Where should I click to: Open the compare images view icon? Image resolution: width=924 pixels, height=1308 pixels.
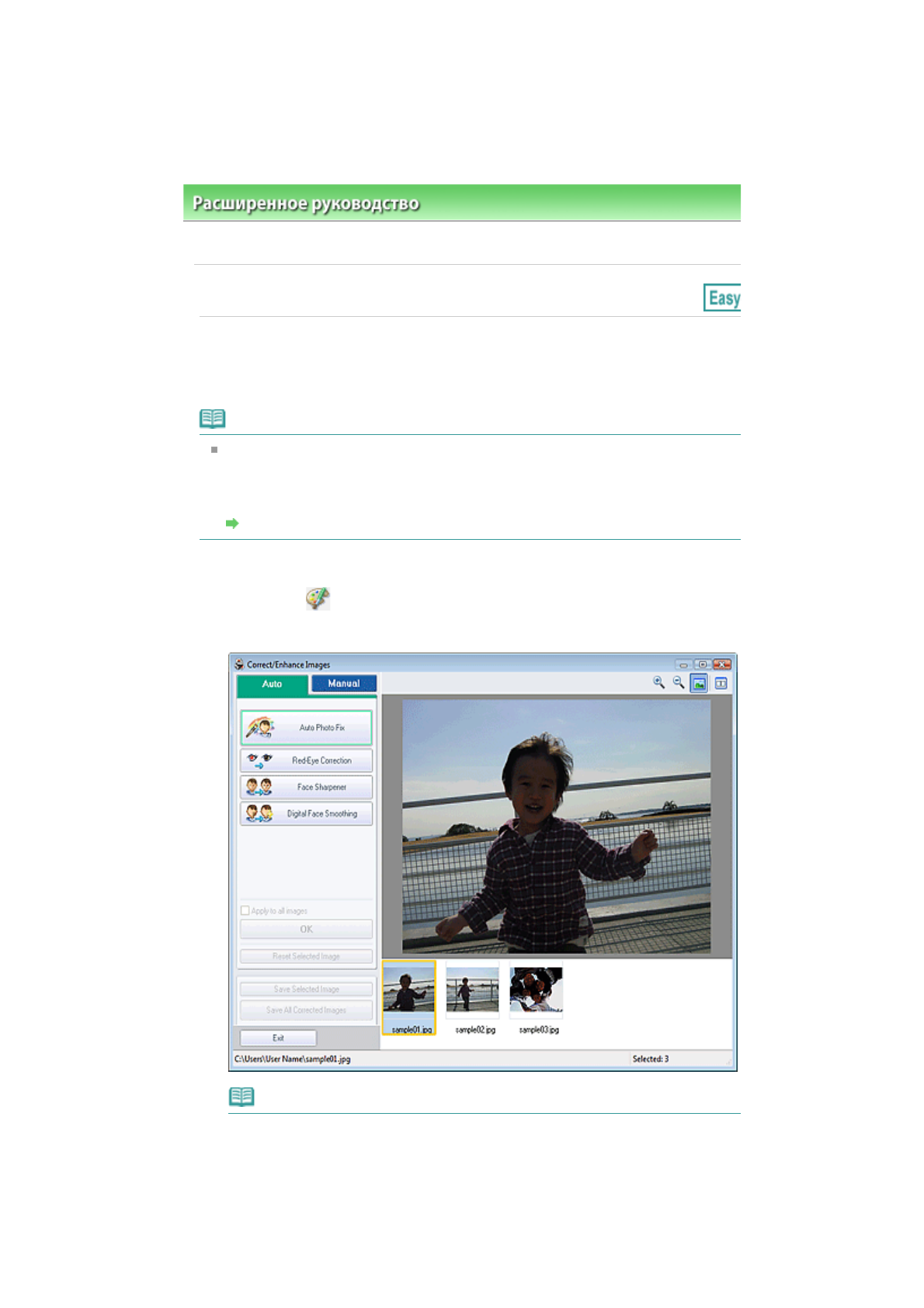point(721,684)
